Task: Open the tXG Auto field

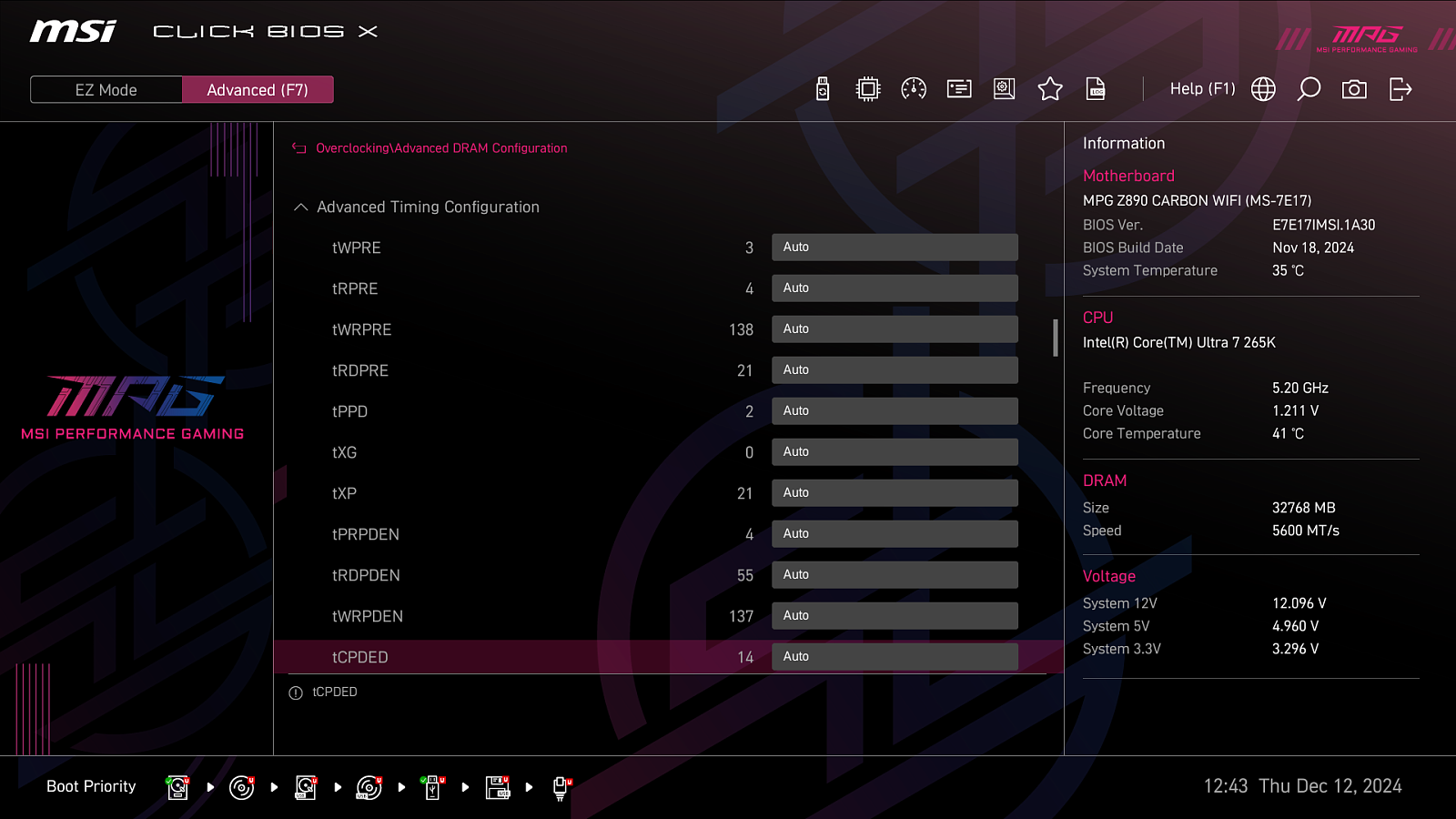Action: (895, 452)
